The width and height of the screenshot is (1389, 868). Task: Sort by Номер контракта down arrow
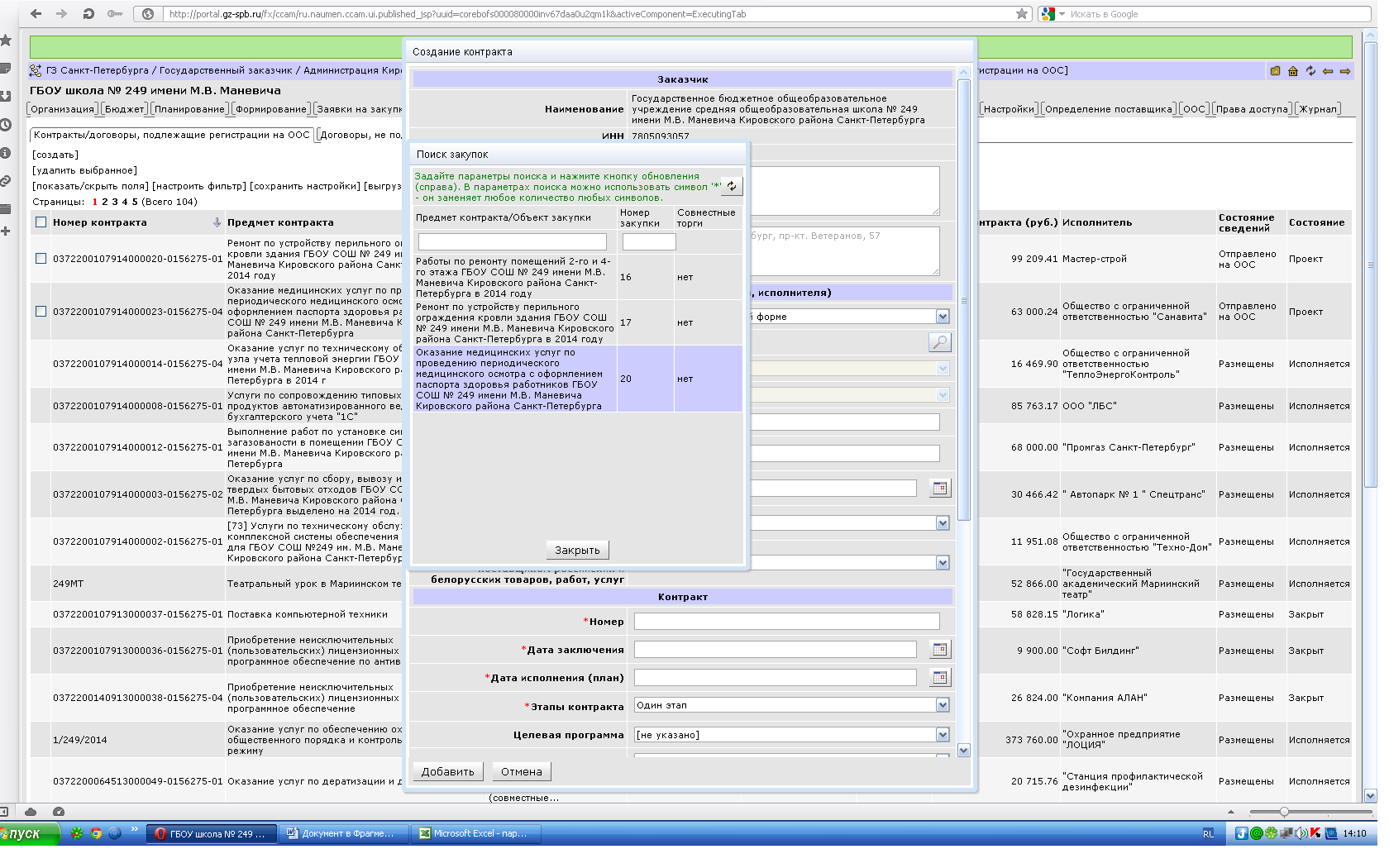click(x=217, y=222)
